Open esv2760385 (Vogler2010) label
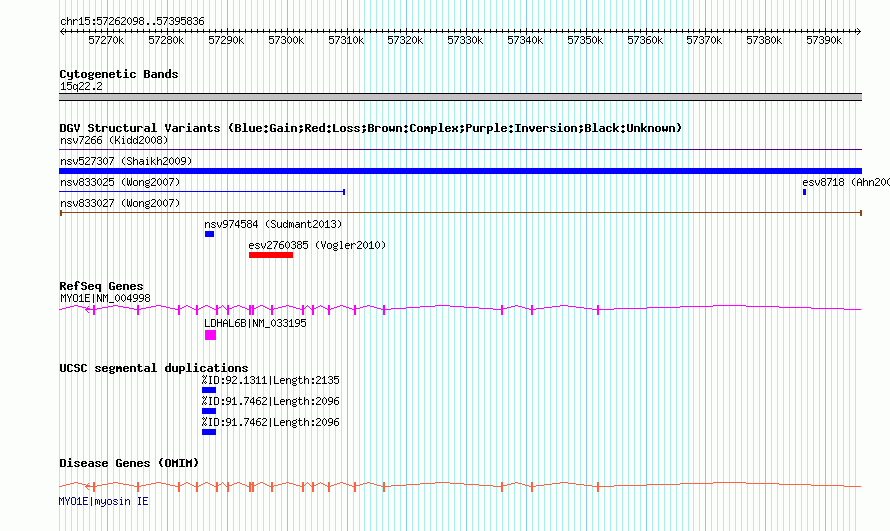Image resolution: width=890 pixels, height=531 pixels. click(x=317, y=245)
